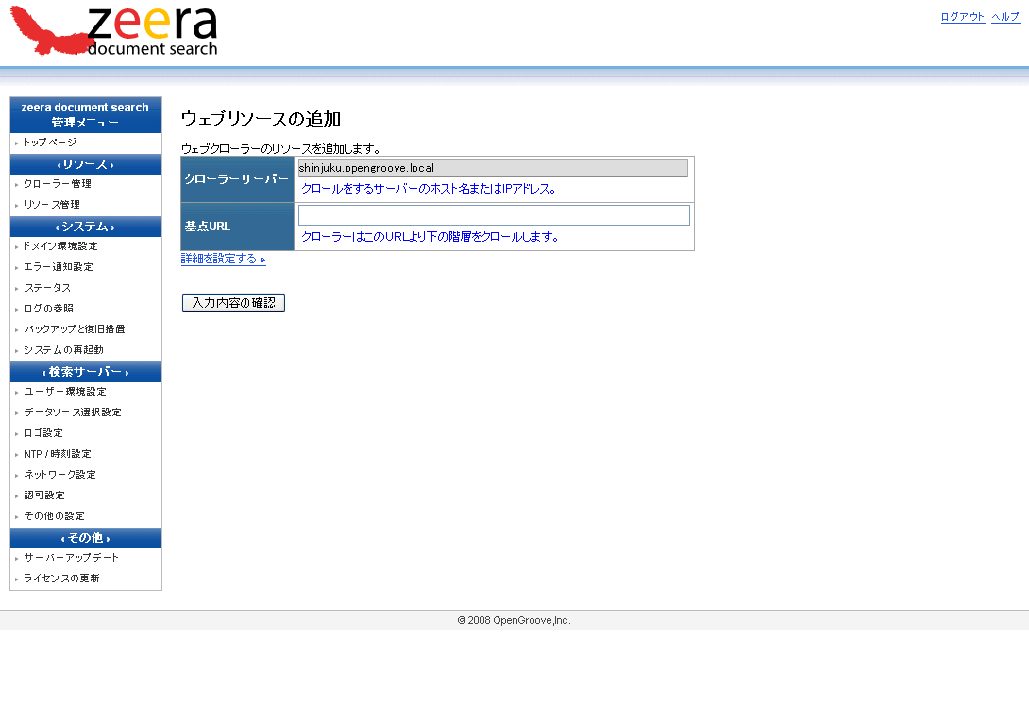Go to ステータス page
Image resolution: width=1029 pixels, height=722 pixels.
click(47, 287)
